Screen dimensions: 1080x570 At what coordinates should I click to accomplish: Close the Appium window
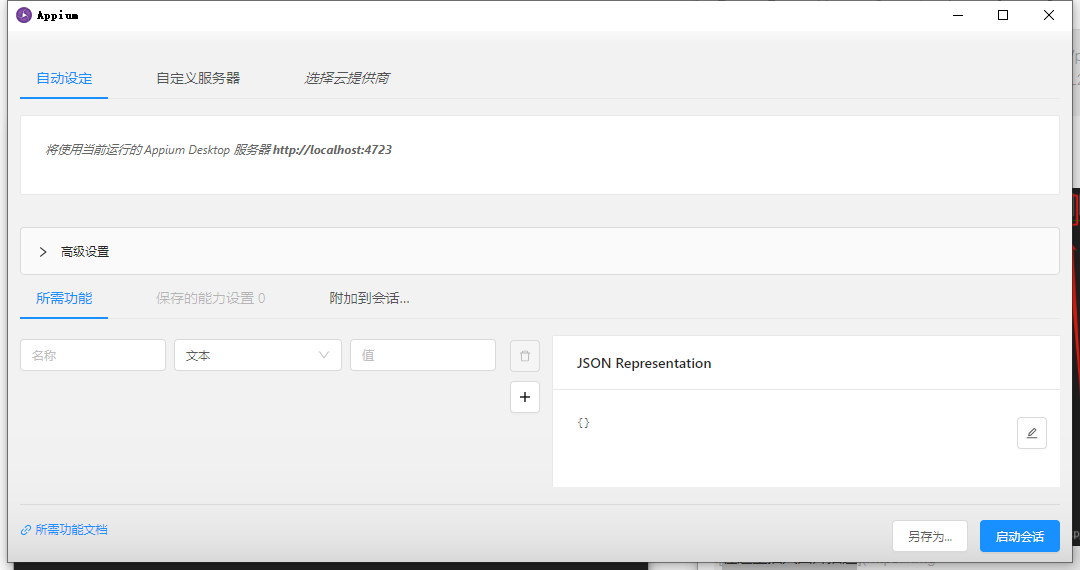(1048, 15)
